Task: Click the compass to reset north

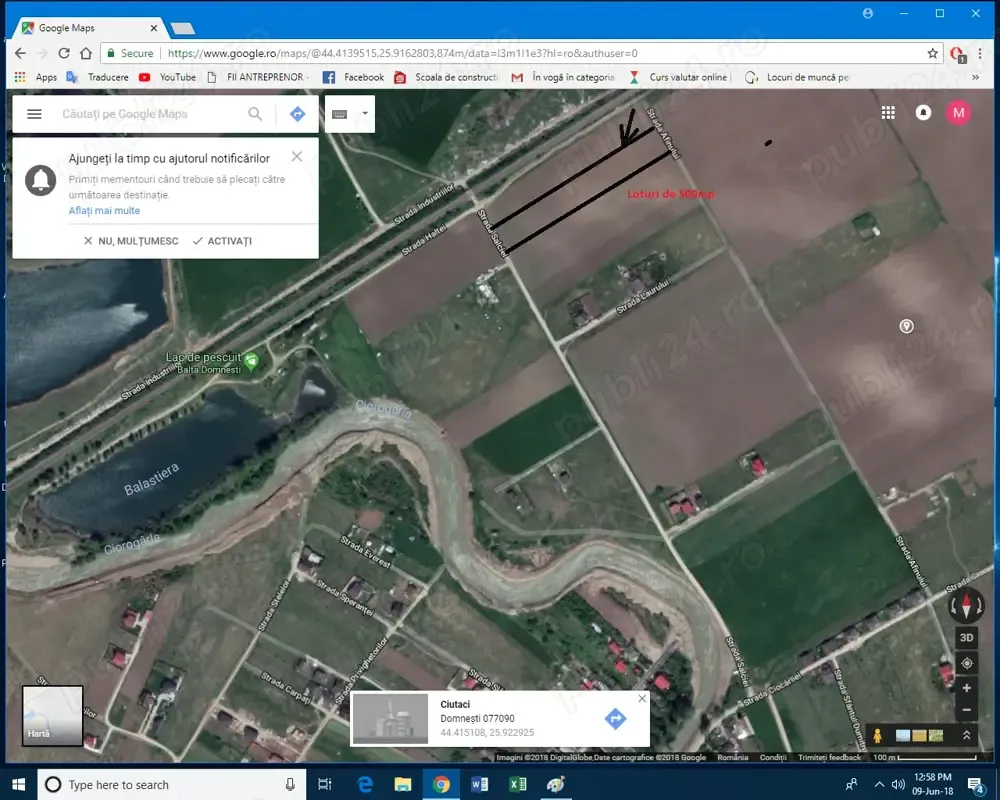Action: pyautogui.click(x=966, y=606)
